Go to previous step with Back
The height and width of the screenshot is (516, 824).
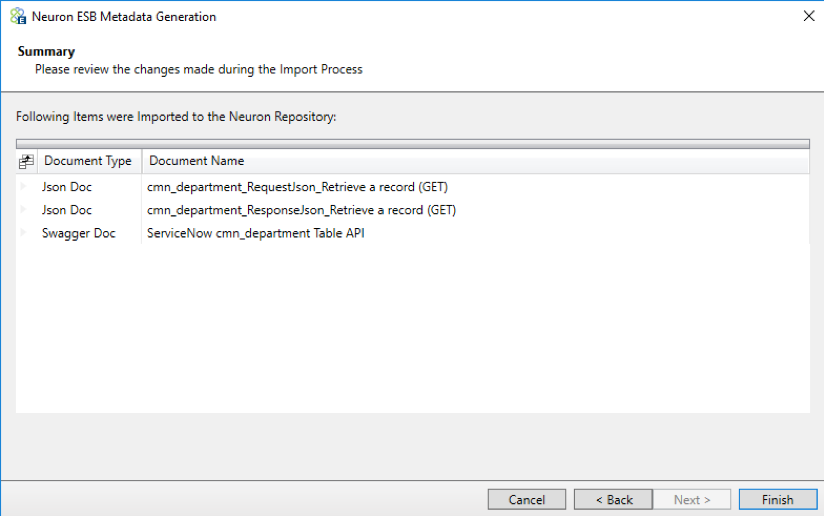(x=613, y=499)
